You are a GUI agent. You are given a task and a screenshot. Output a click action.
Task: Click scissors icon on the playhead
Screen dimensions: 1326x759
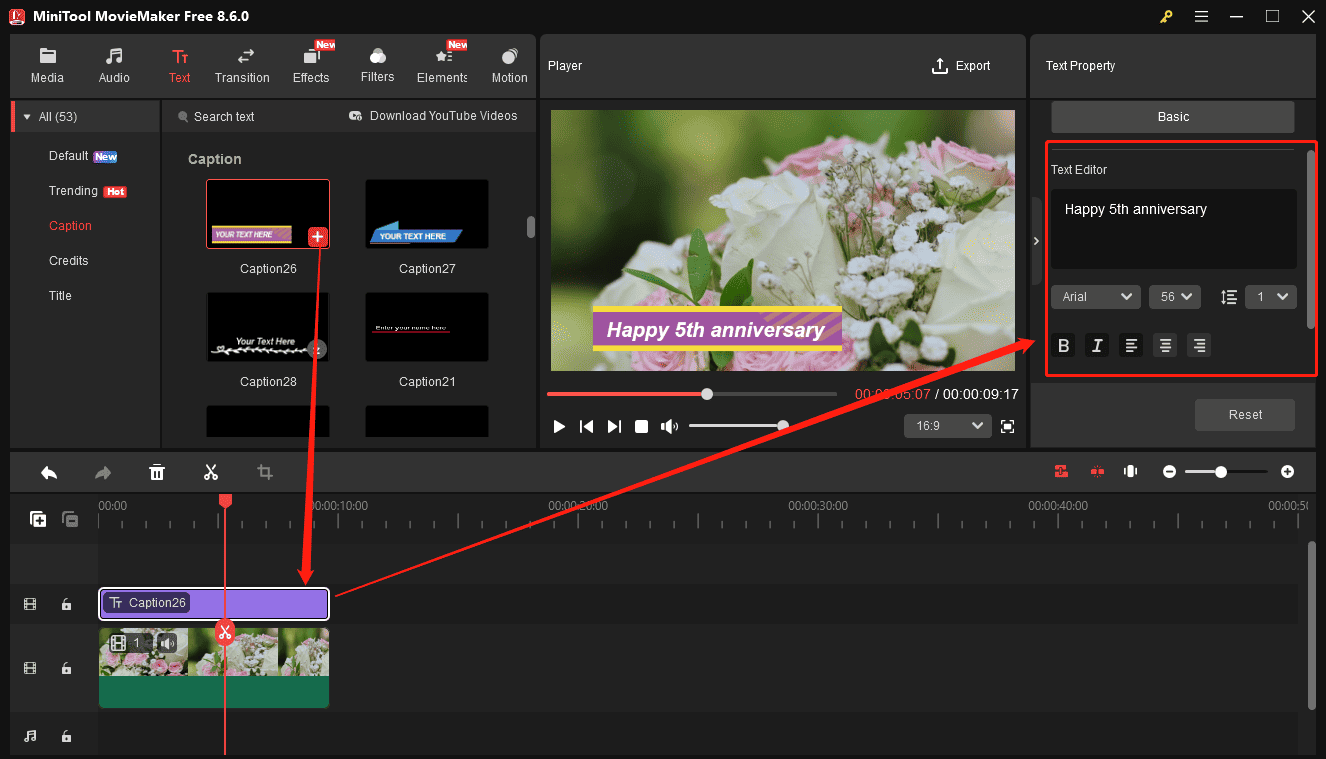click(x=225, y=632)
